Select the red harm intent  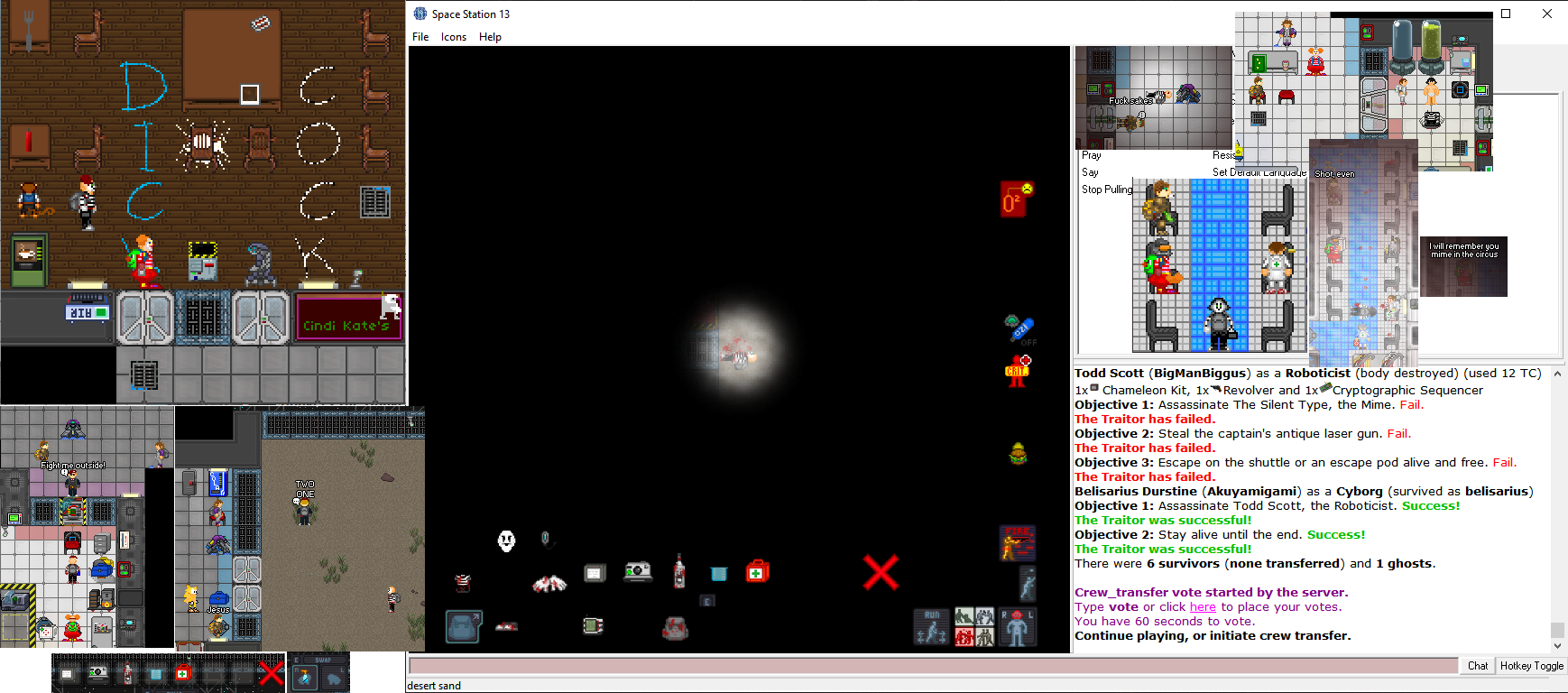tap(964, 637)
